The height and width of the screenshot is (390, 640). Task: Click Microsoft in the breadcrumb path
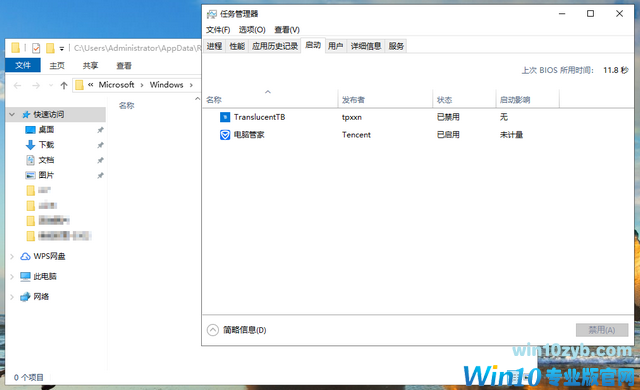click(116, 85)
